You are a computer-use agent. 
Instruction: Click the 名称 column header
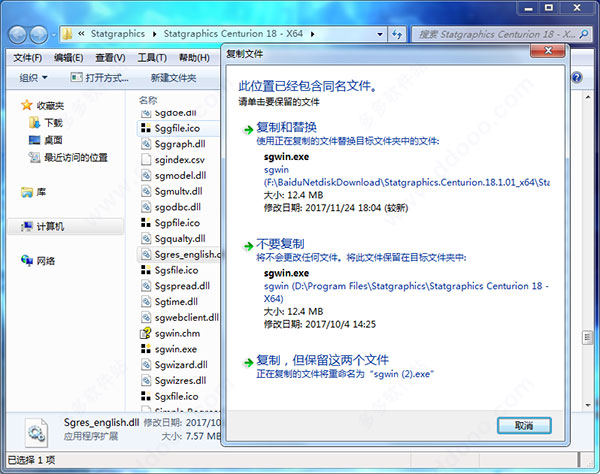[x=148, y=100]
